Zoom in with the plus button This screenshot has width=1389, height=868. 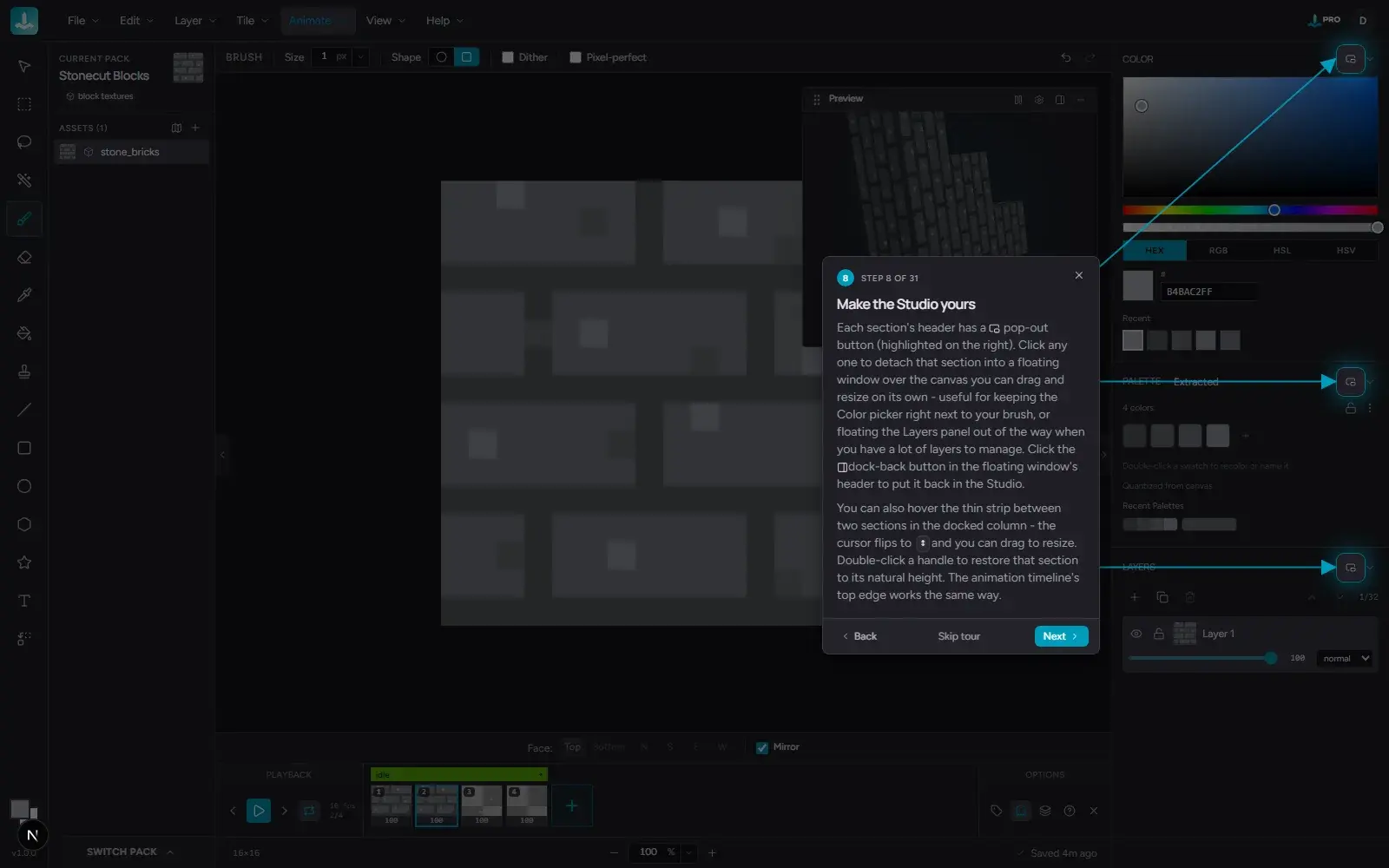pyautogui.click(x=712, y=852)
